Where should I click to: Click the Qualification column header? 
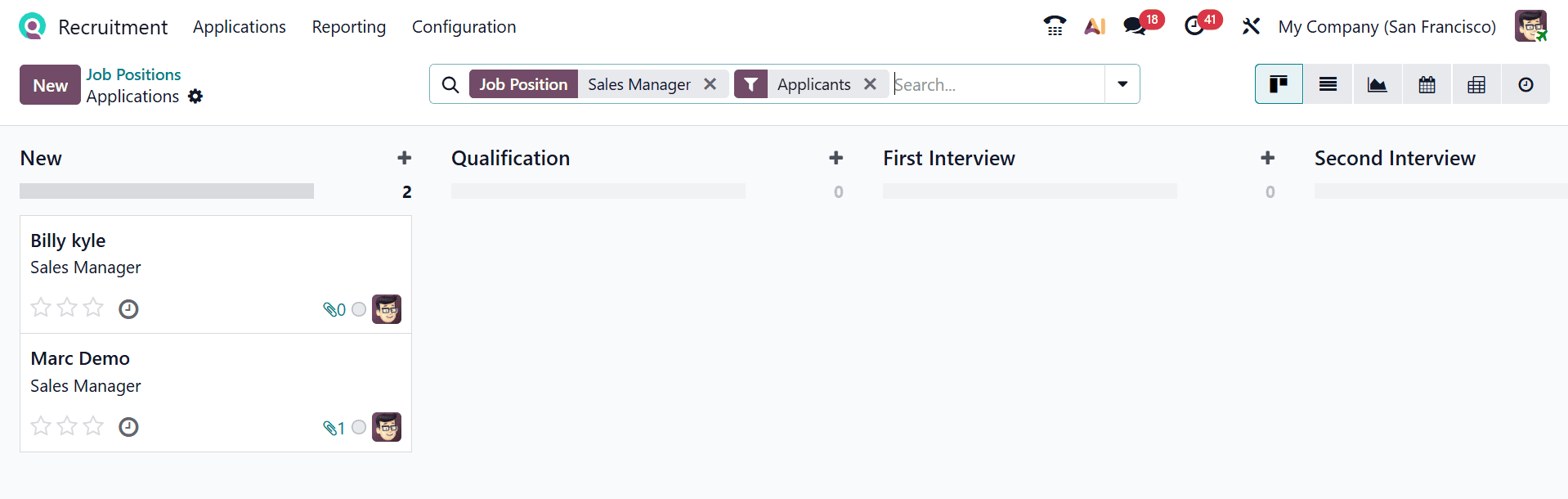tap(511, 158)
